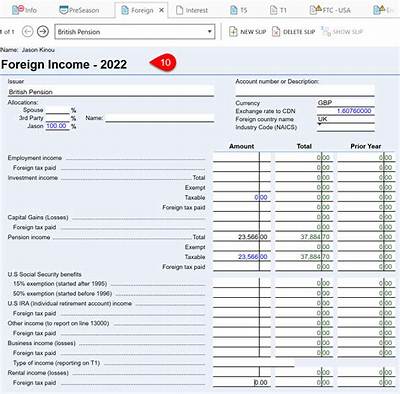400x394 pixels.
Task: Click Pension income Taxable amount 23,566.00
Action: pyautogui.click(x=242, y=257)
